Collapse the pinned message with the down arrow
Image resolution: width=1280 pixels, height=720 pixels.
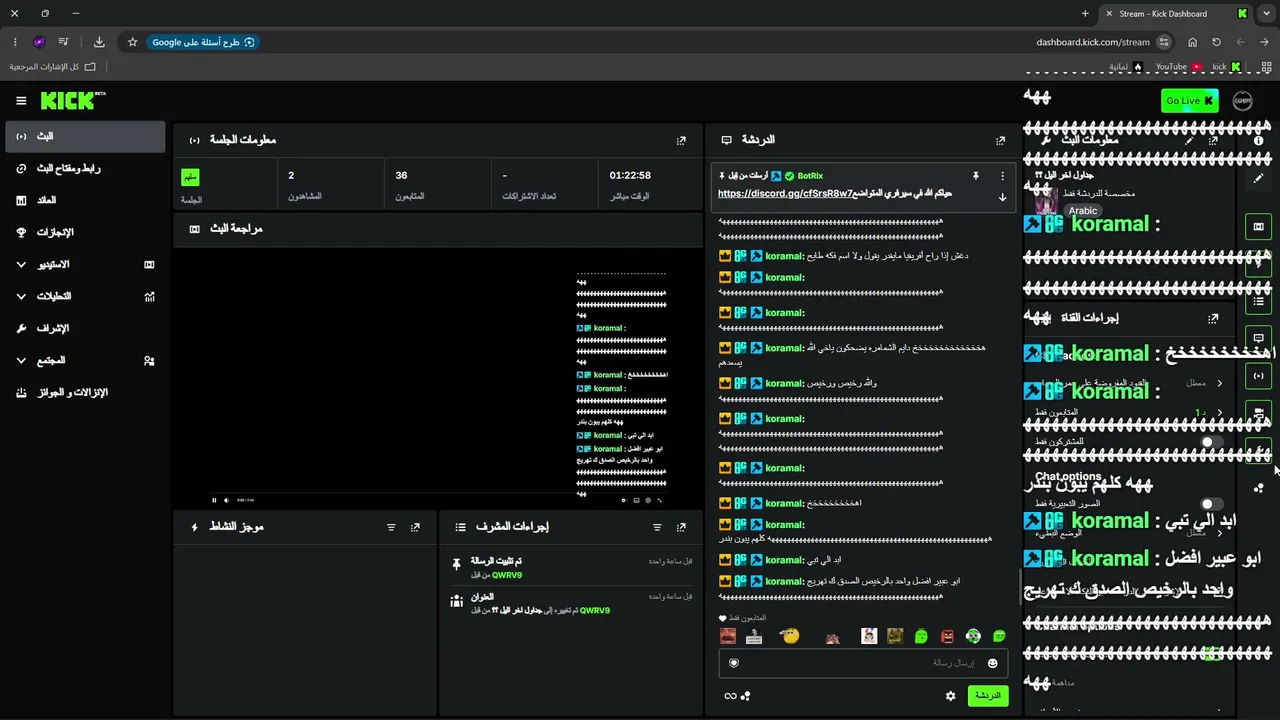[x=1002, y=197]
